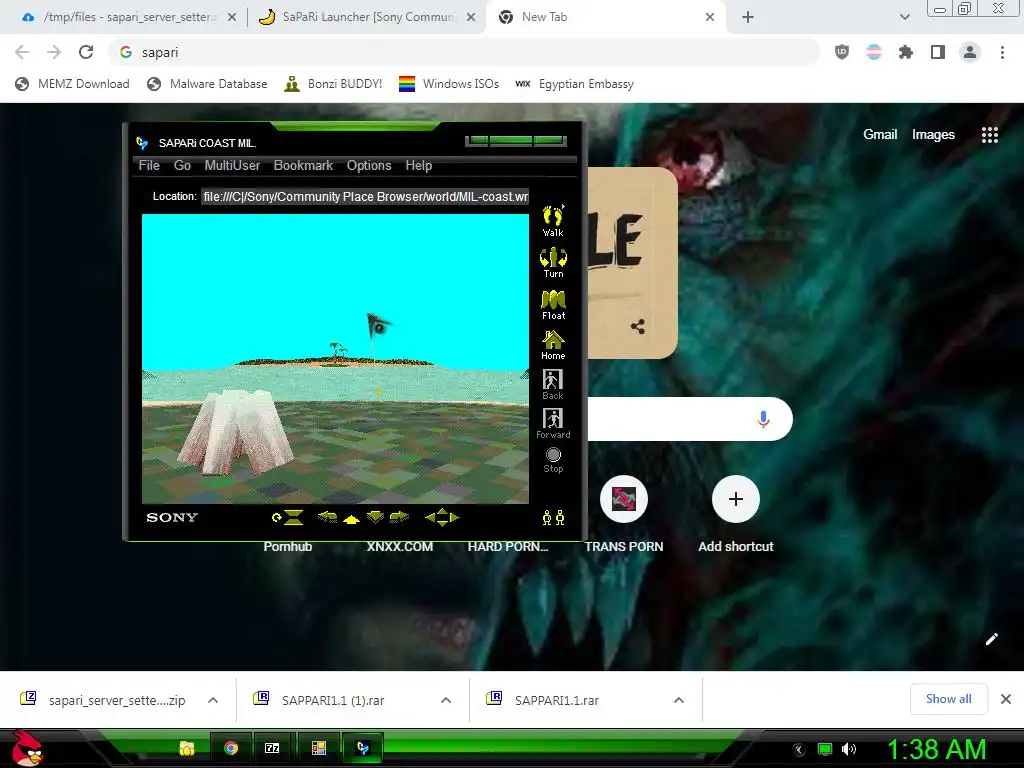Expand the Chrome tab search chevron

904,17
